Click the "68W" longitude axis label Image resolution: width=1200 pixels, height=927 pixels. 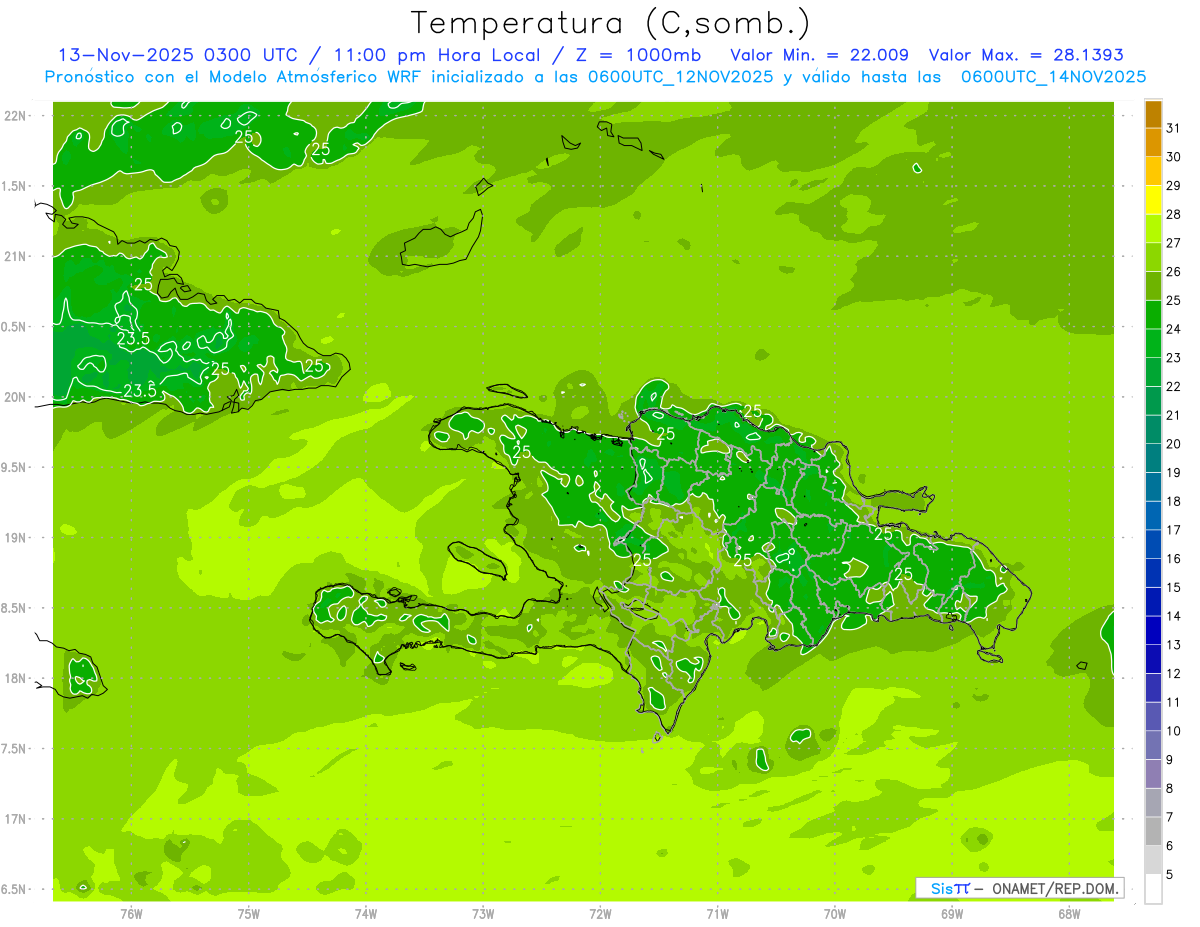point(1069,914)
